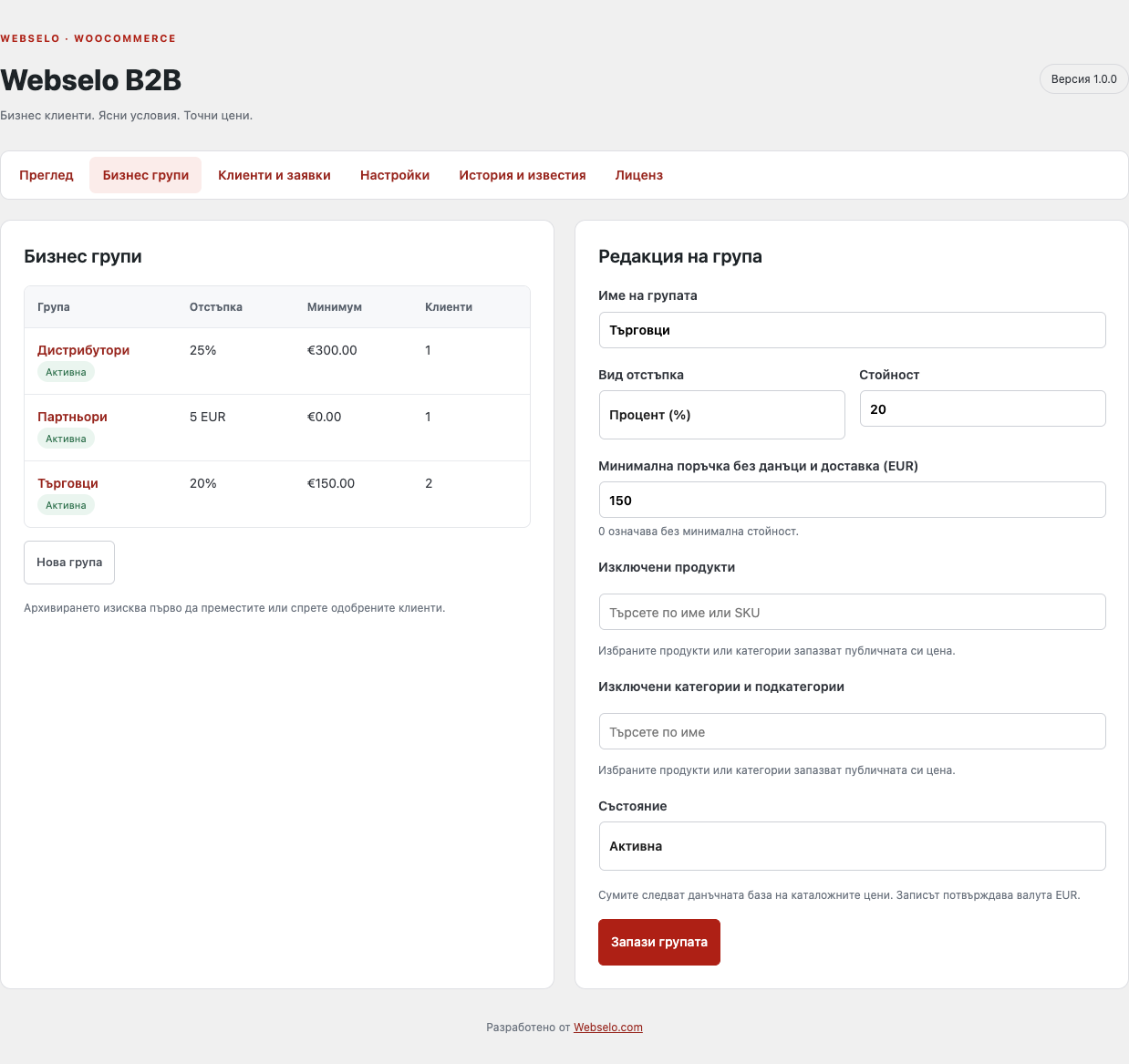1129x1064 pixels.
Task: Click the €300.00 minimum cell
Action: point(332,350)
